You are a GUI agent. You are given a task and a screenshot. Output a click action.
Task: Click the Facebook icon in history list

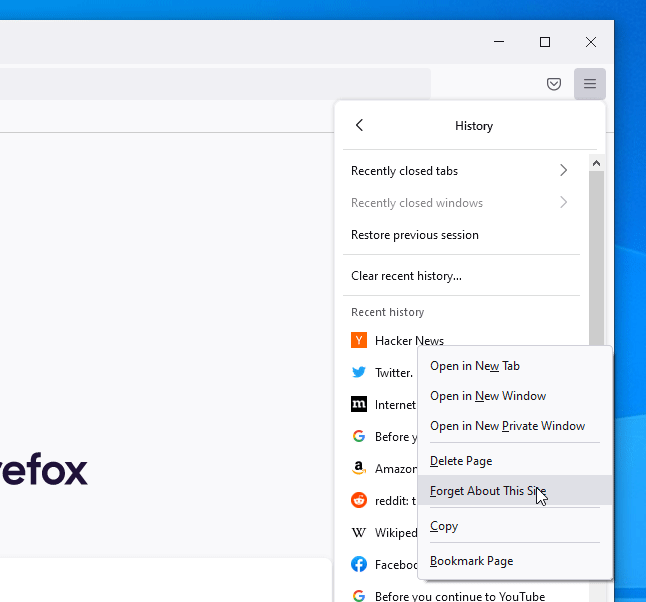click(359, 564)
